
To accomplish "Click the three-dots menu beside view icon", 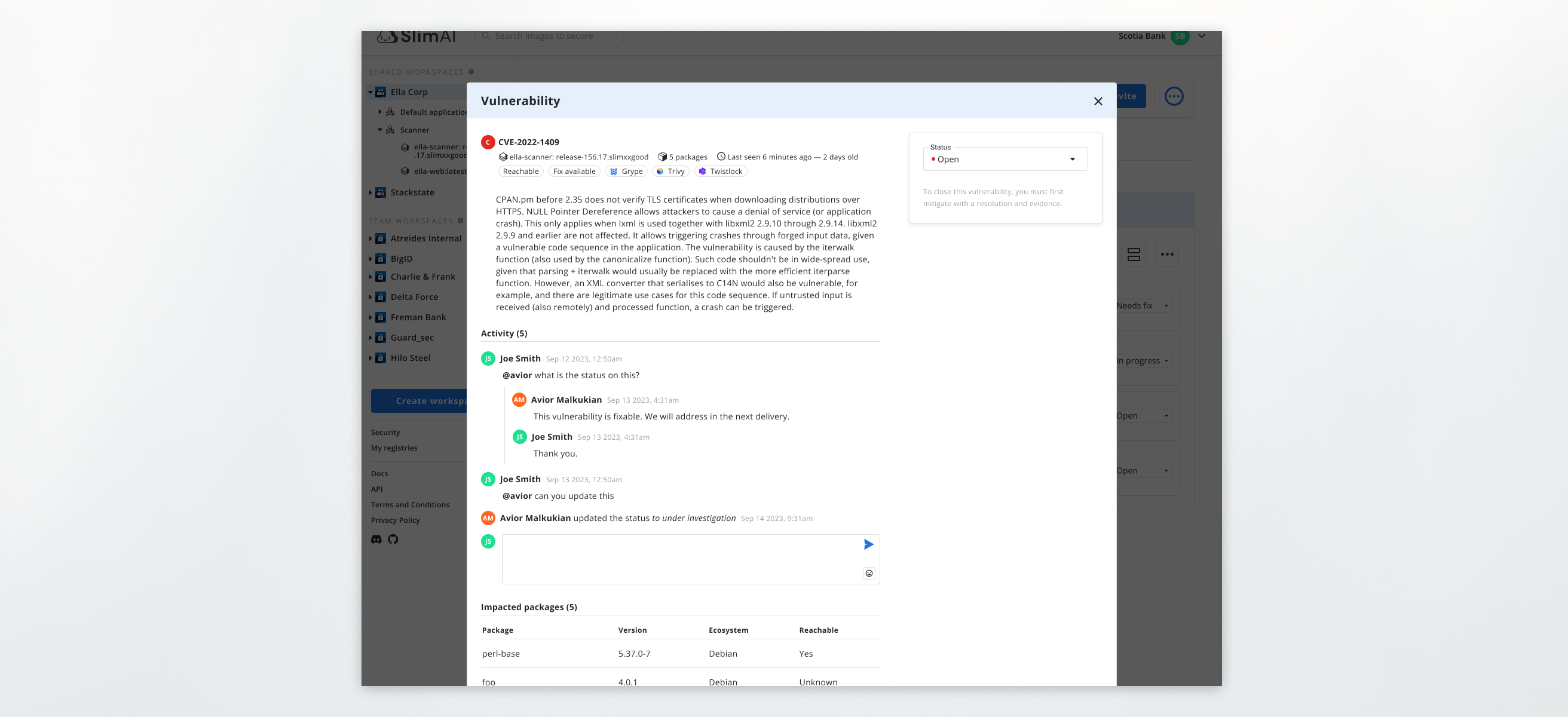I will [1166, 255].
